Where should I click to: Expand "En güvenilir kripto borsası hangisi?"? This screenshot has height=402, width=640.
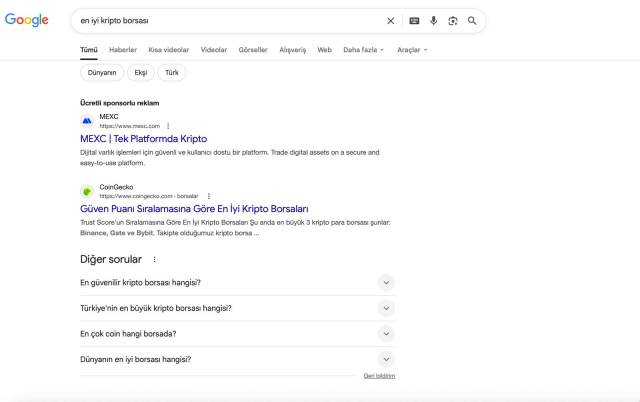pyautogui.click(x=386, y=283)
